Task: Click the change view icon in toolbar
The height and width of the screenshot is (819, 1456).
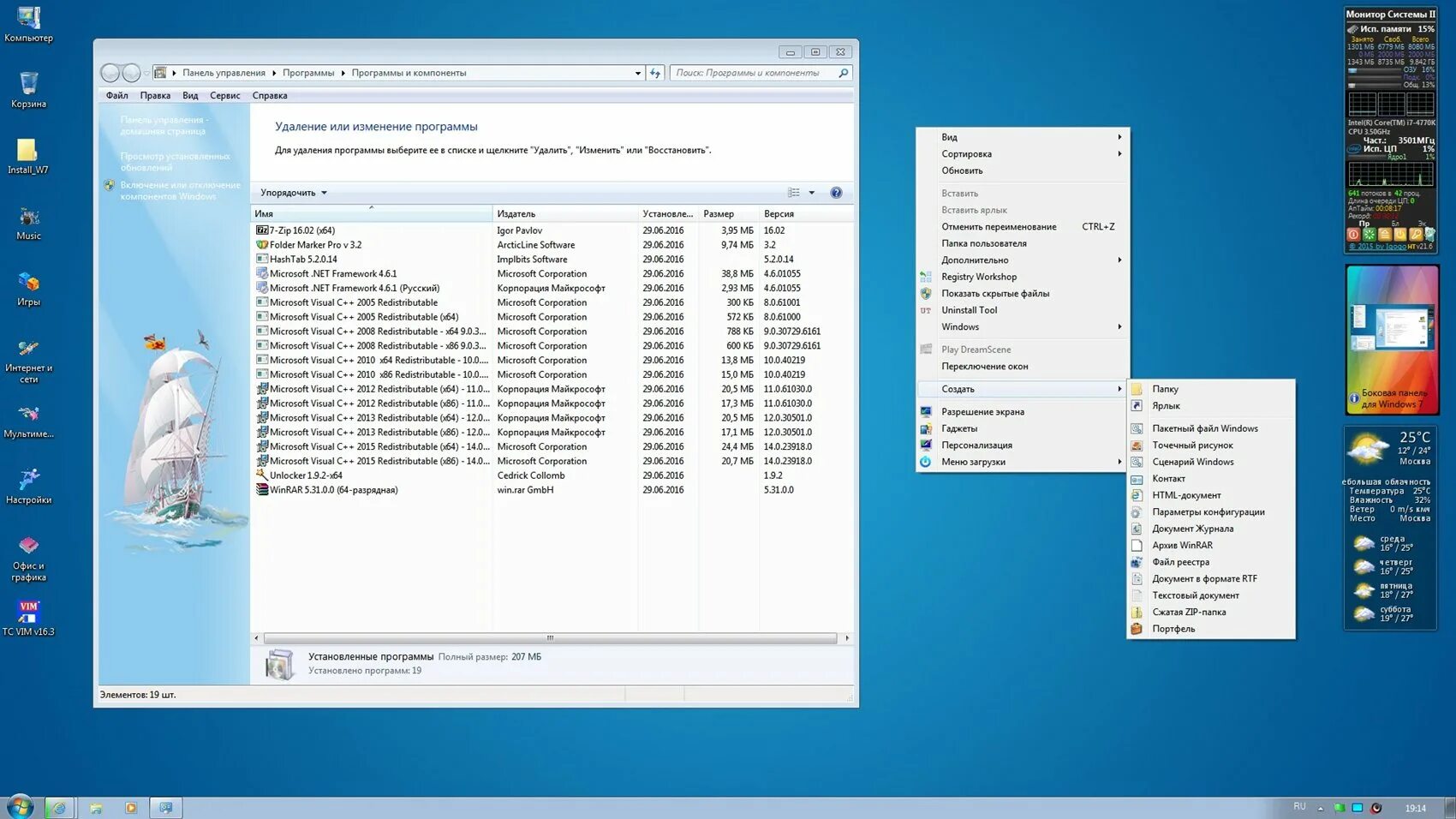Action: 794,193
